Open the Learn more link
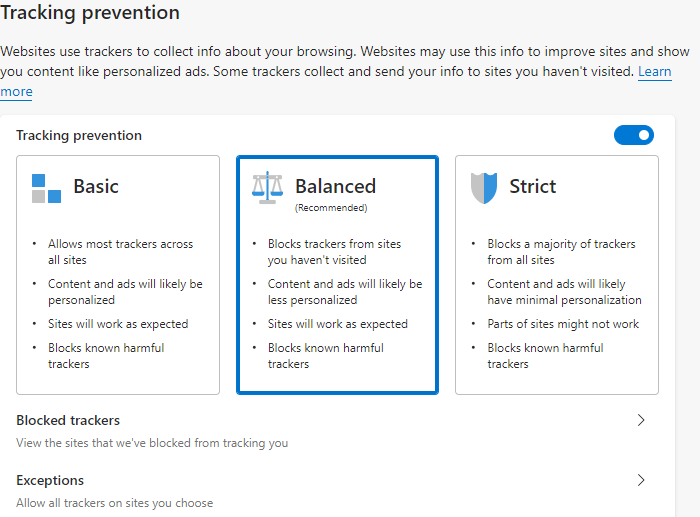This screenshot has height=517, width=700. click(x=654, y=72)
